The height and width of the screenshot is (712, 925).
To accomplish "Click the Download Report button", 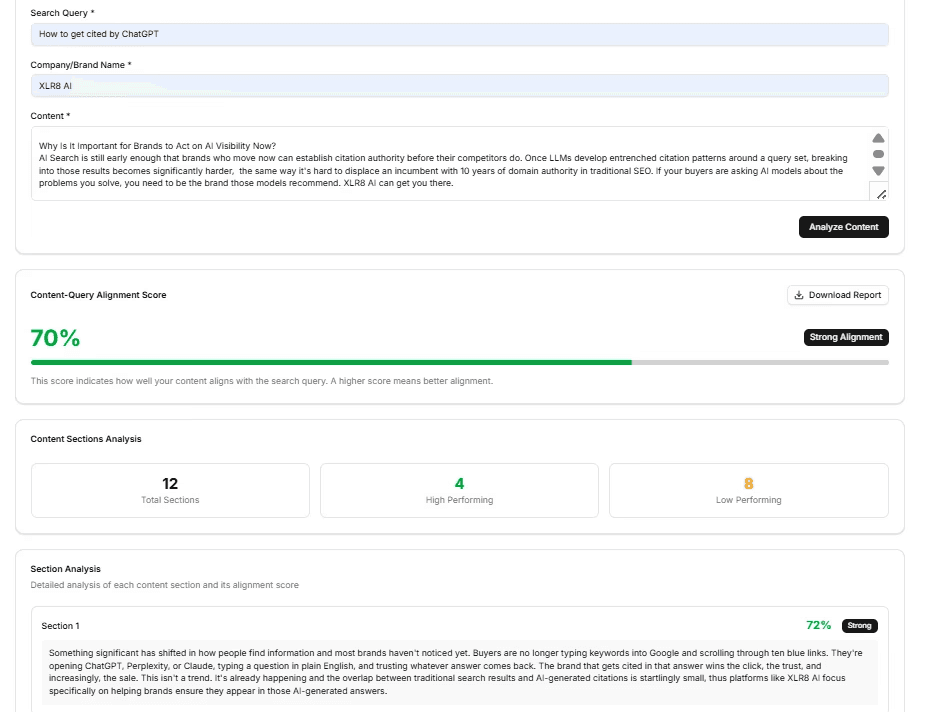I will 838,295.
